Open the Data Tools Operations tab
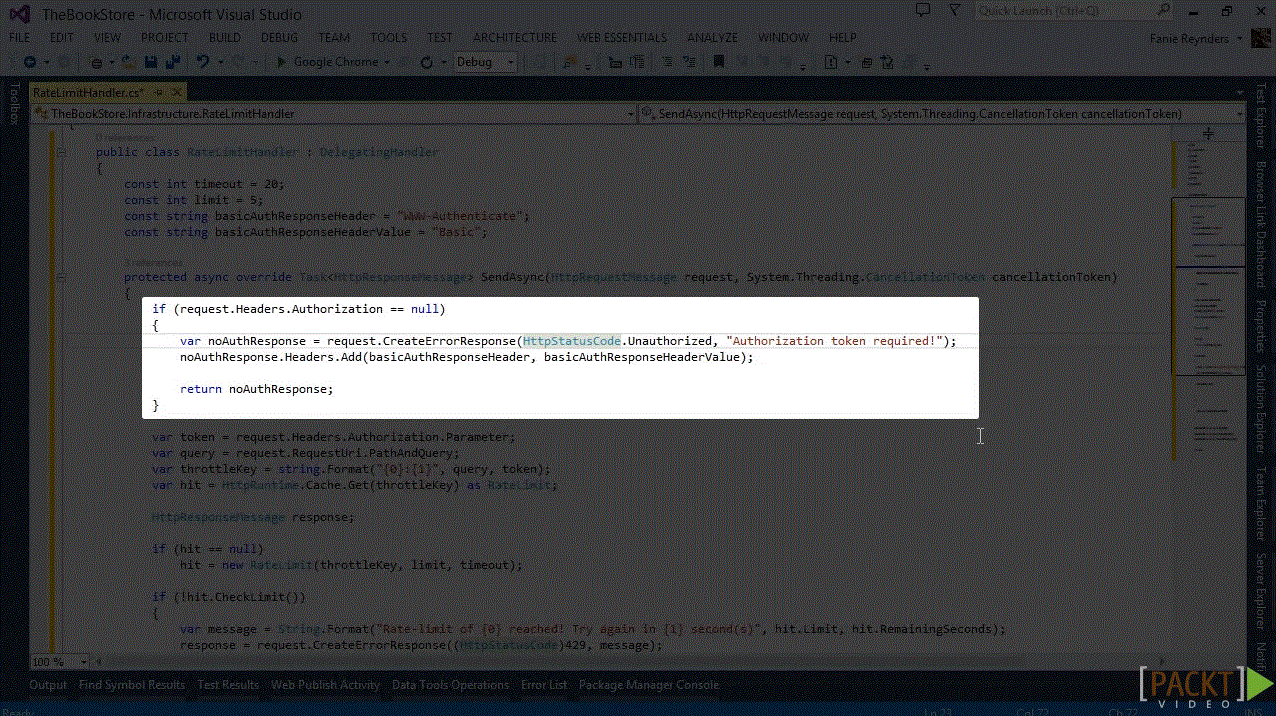 (x=450, y=685)
